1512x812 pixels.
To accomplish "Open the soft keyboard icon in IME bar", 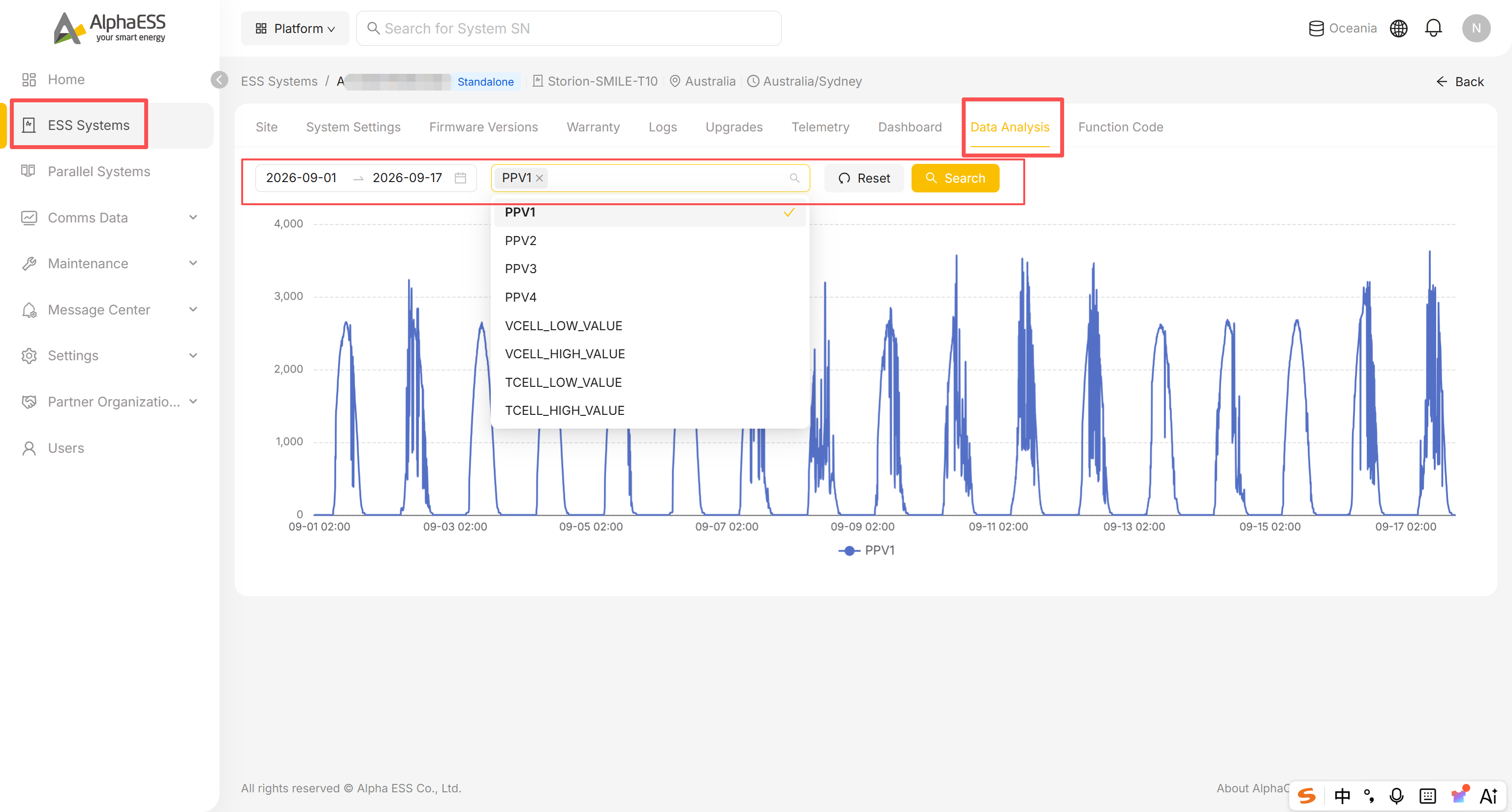I will point(1427,796).
